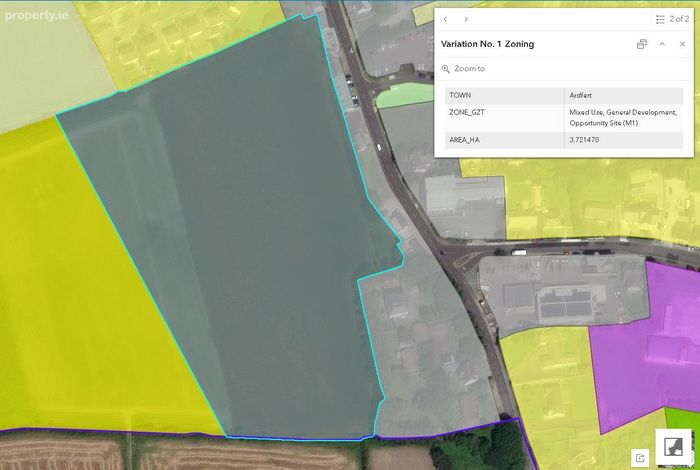
Task: Click the property.ie watermark logo
Action: pyautogui.click(x=37, y=16)
